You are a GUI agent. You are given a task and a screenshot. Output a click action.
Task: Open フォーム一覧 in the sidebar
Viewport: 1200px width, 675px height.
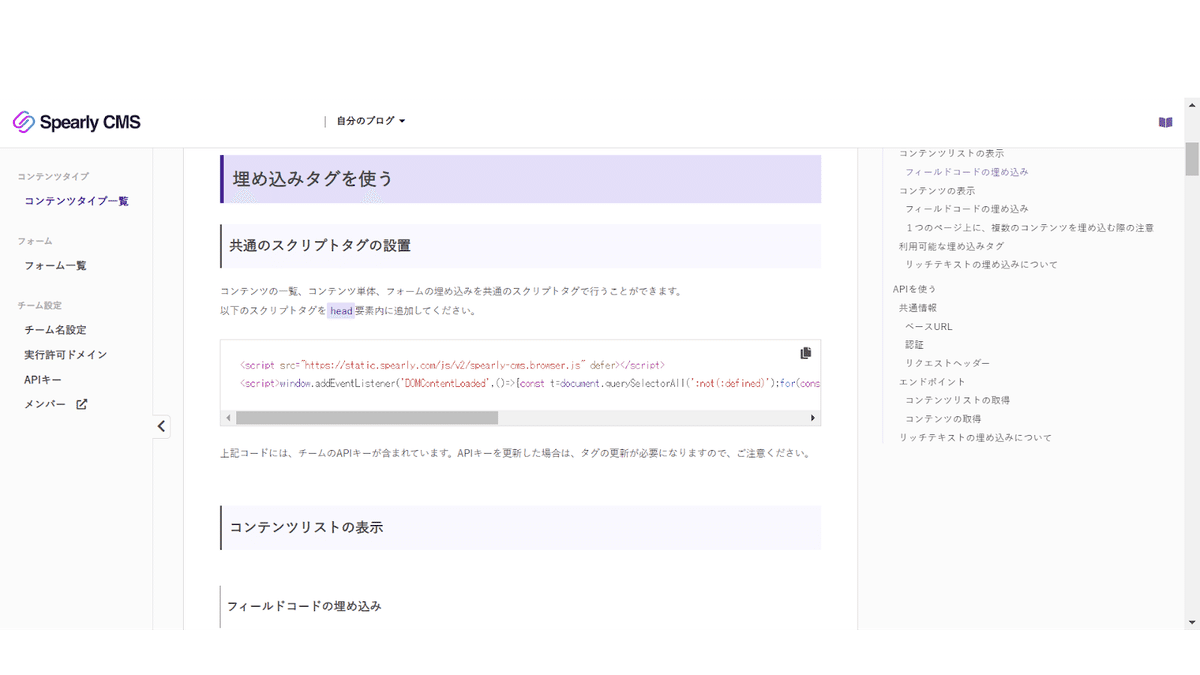click(x=55, y=266)
